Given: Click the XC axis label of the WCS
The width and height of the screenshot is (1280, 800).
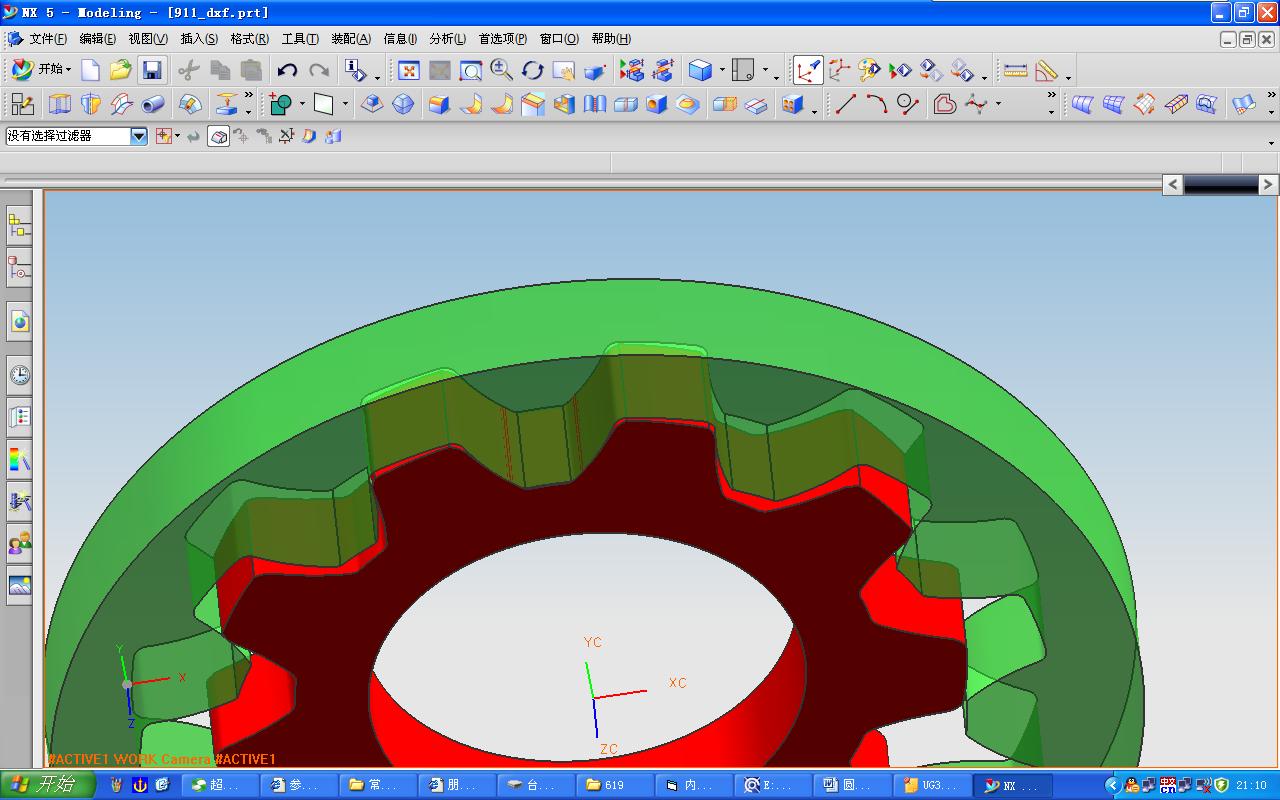Looking at the screenshot, I should click(x=678, y=683).
